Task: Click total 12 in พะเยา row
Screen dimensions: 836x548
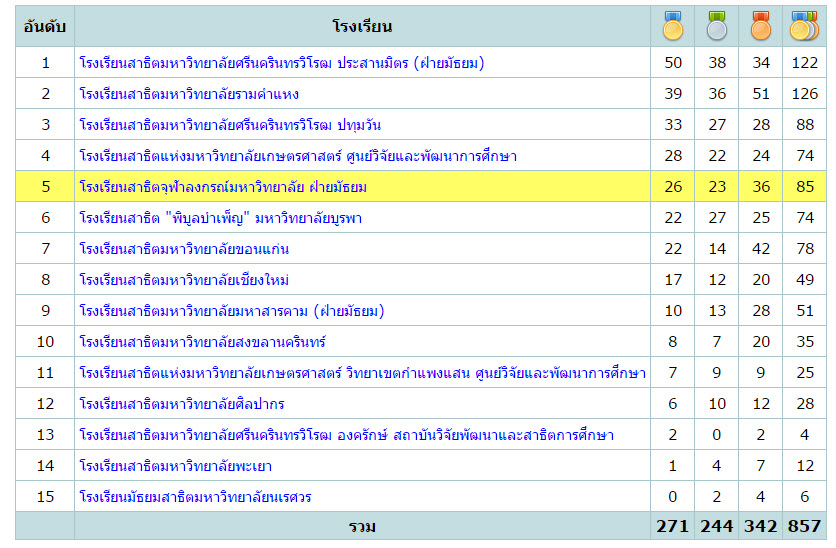Action: (x=805, y=465)
